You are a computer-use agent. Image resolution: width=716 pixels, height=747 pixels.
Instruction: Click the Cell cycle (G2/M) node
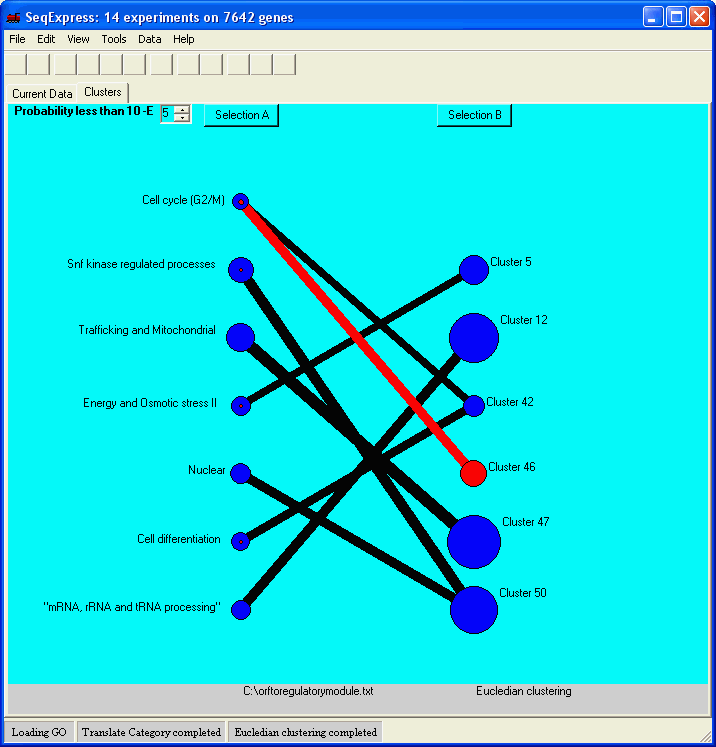pyautogui.click(x=240, y=201)
